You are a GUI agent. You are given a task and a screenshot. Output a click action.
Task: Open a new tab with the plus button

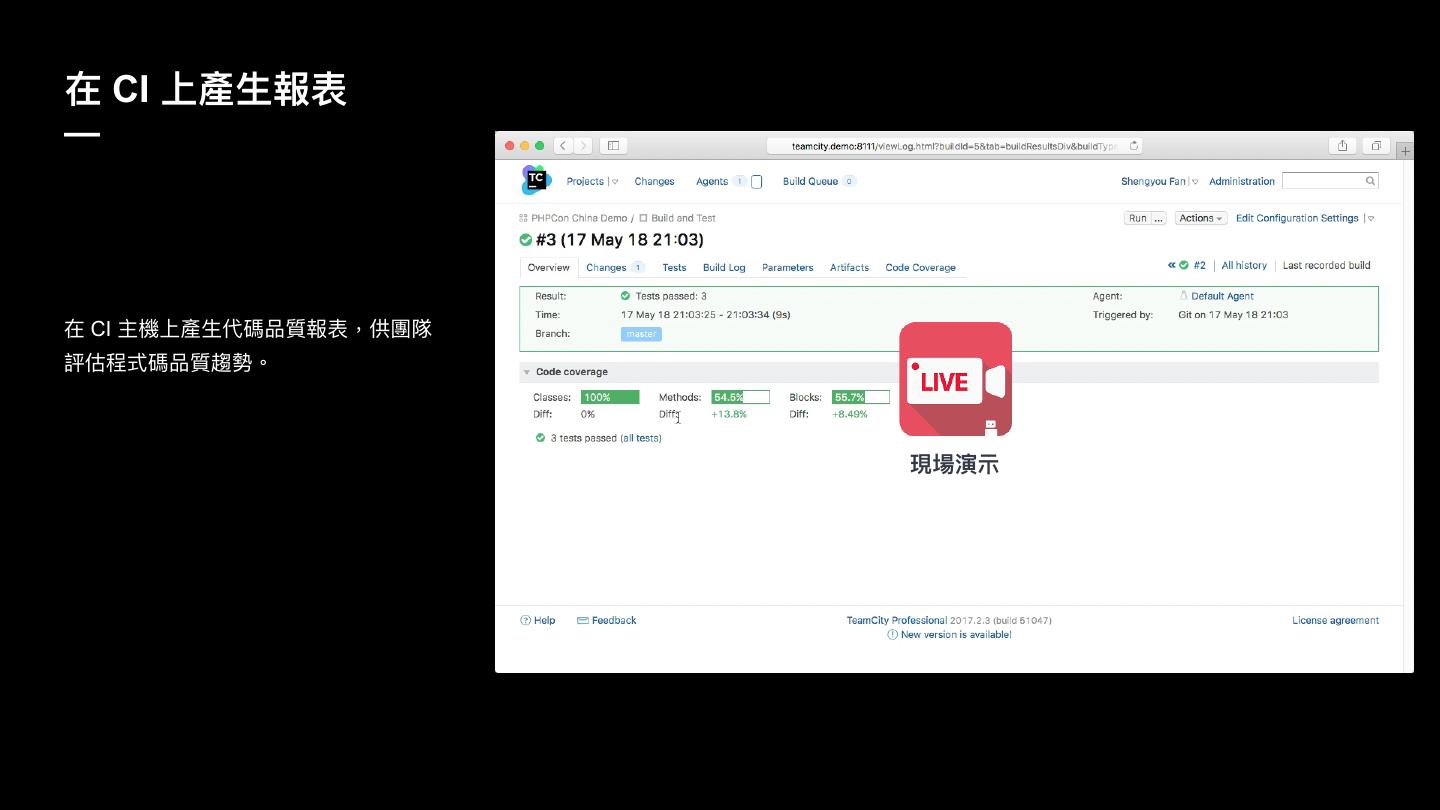click(x=1405, y=151)
